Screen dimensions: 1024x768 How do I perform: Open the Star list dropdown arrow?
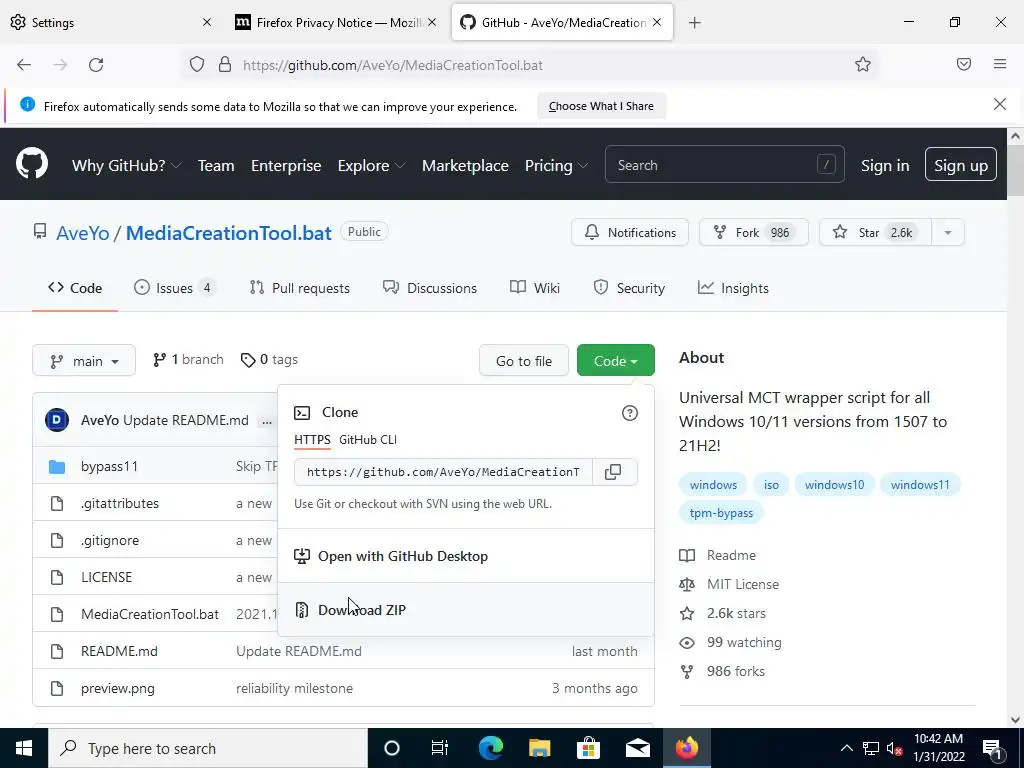[948, 232]
